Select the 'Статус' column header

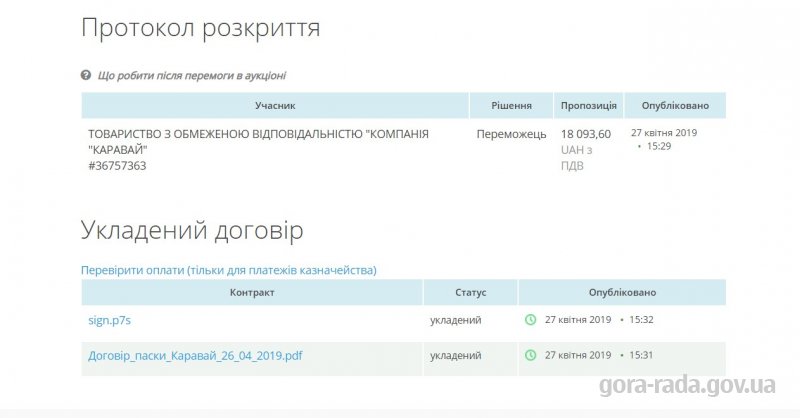(x=470, y=292)
